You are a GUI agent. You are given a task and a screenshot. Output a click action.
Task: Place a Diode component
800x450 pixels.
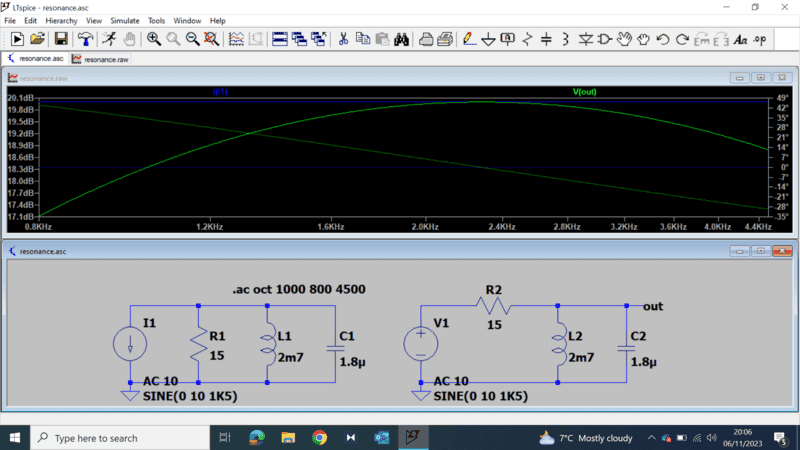585,39
